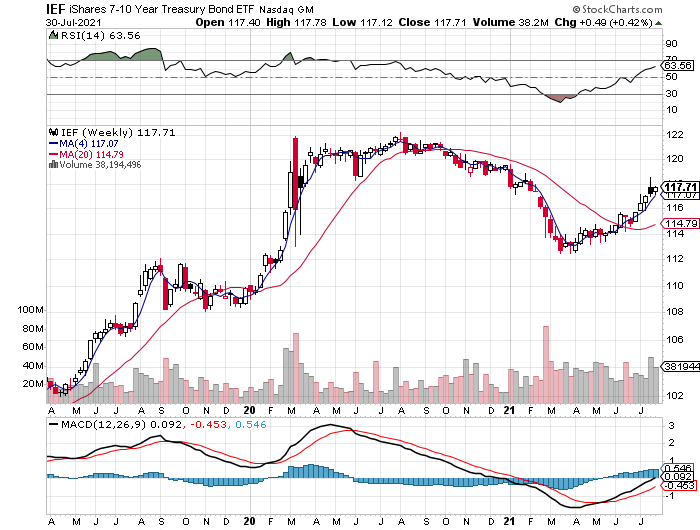700x530 pixels.
Task: Select the Low 117.12 value
Action: coord(362,22)
